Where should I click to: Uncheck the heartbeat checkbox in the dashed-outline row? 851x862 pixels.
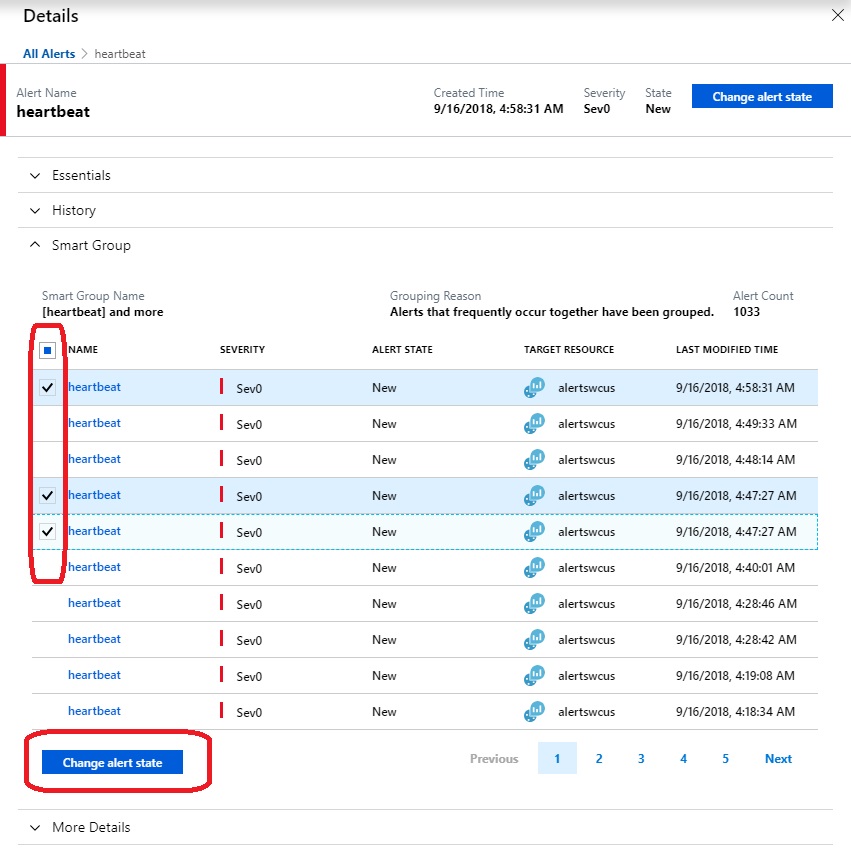(x=48, y=532)
